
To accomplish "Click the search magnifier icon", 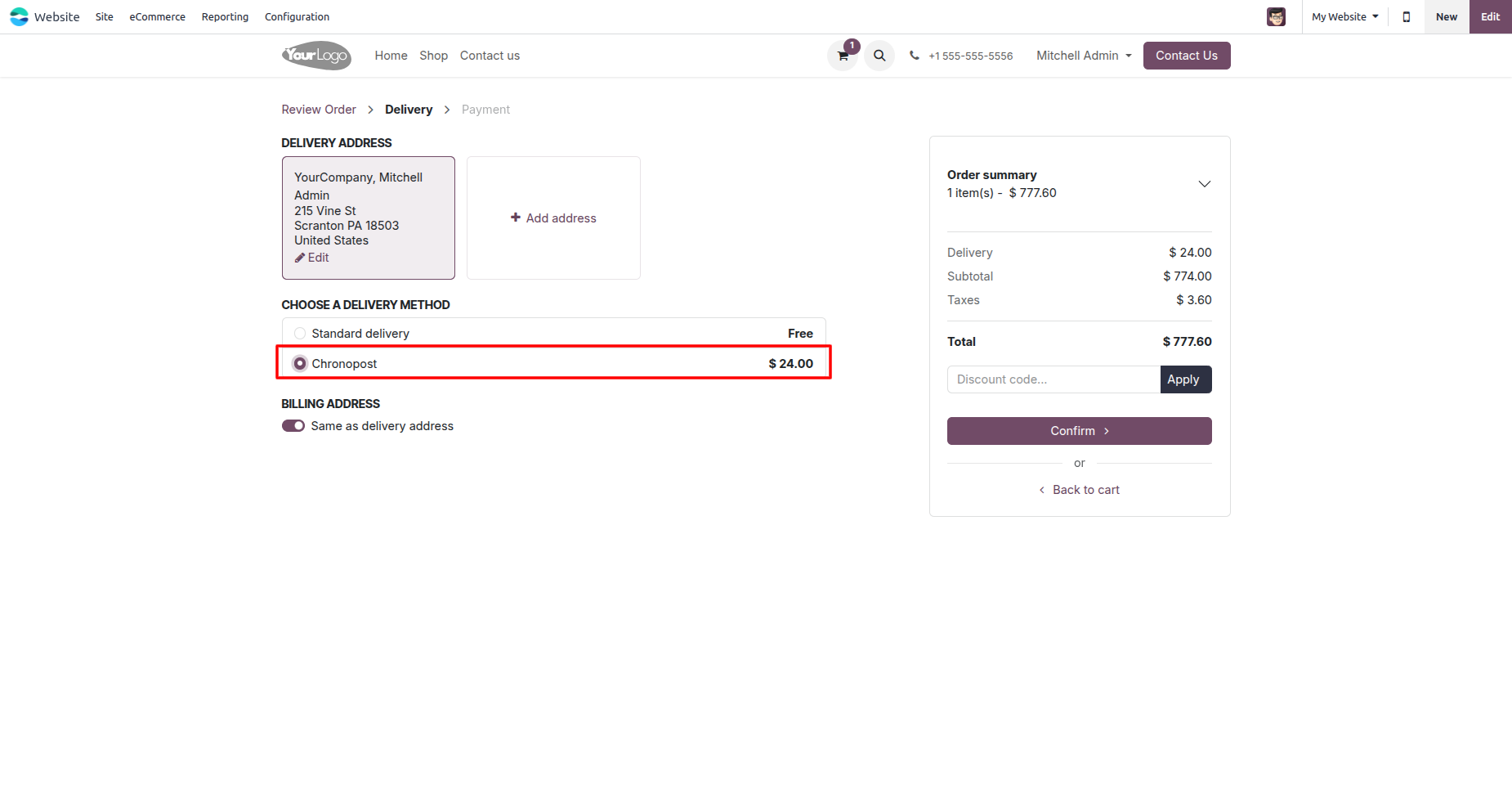I will 879,56.
